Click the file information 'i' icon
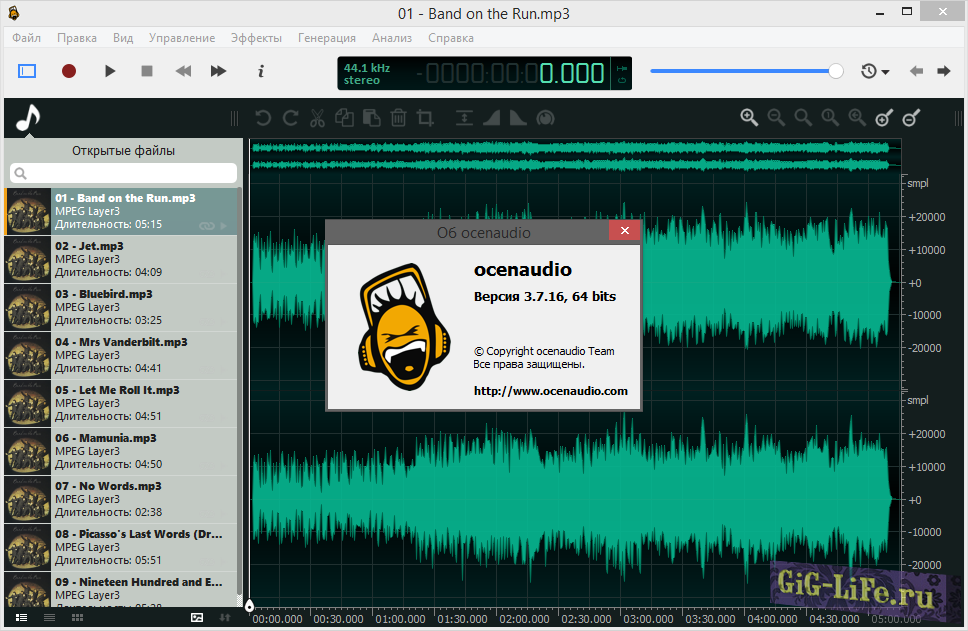Image resolution: width=968 pixels, height=631 pixels. click(x=261, y=71)
